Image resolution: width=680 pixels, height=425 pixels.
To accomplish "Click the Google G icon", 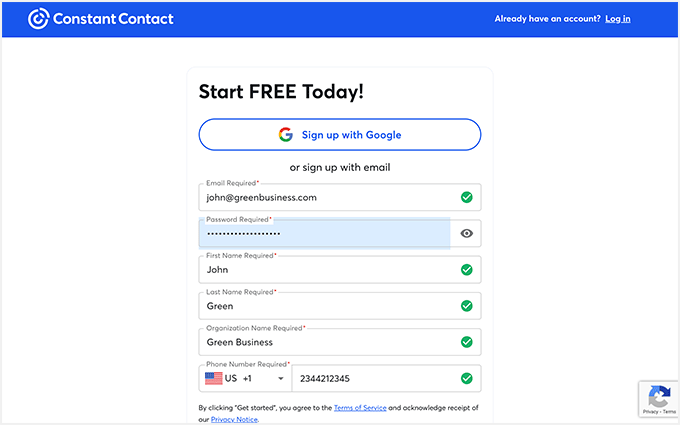I will tap(285, 134).
